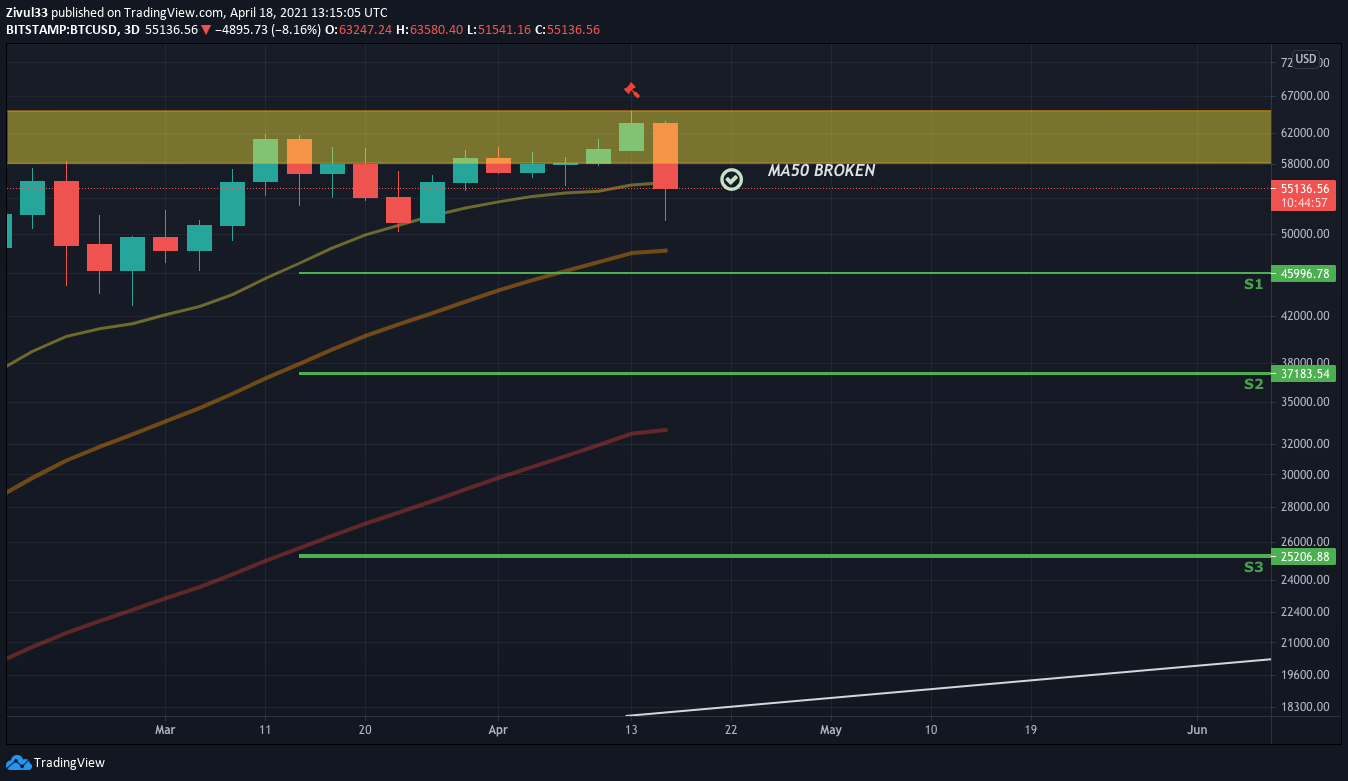
Task: Click the 35000.00 price axis value
Action: pyautogui.click(x=1304, y=402)
